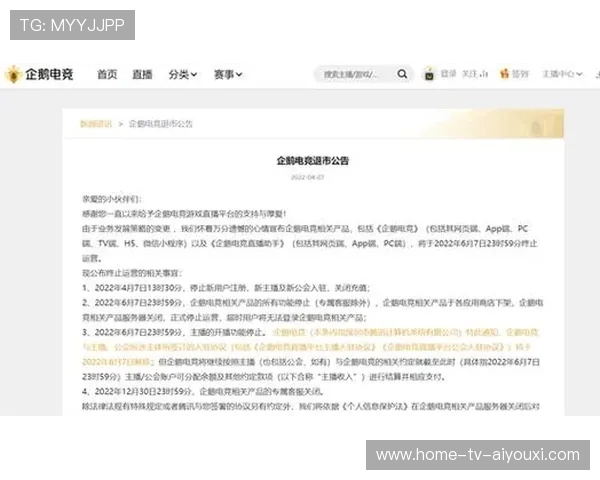Click the magnifier search icon
The width and height of the screenshot is (600, 480).
[x=402, y=74]
